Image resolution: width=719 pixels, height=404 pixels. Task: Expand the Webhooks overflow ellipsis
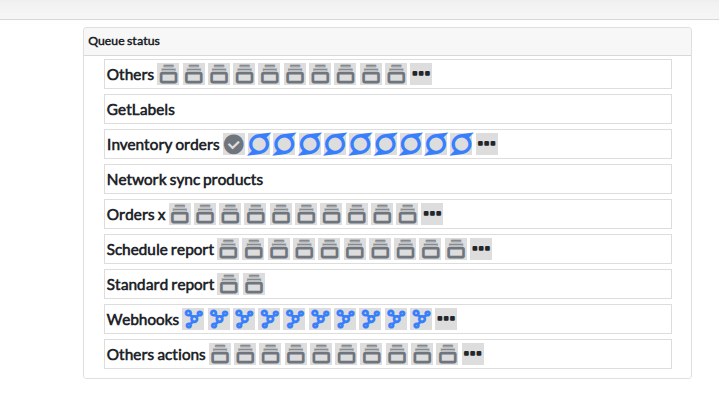coord(446,319)
